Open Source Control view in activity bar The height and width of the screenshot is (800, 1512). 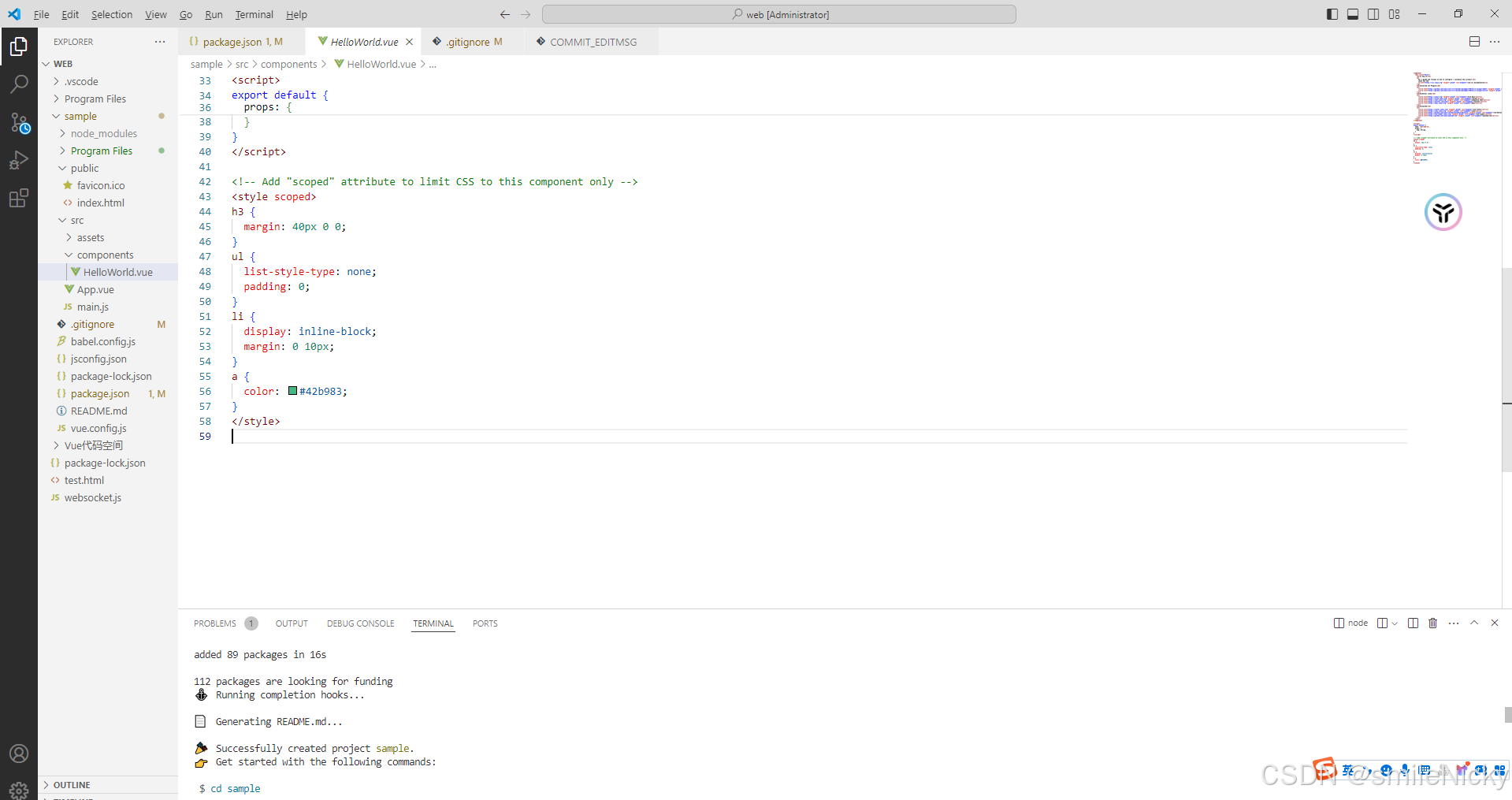click(19, 122)
